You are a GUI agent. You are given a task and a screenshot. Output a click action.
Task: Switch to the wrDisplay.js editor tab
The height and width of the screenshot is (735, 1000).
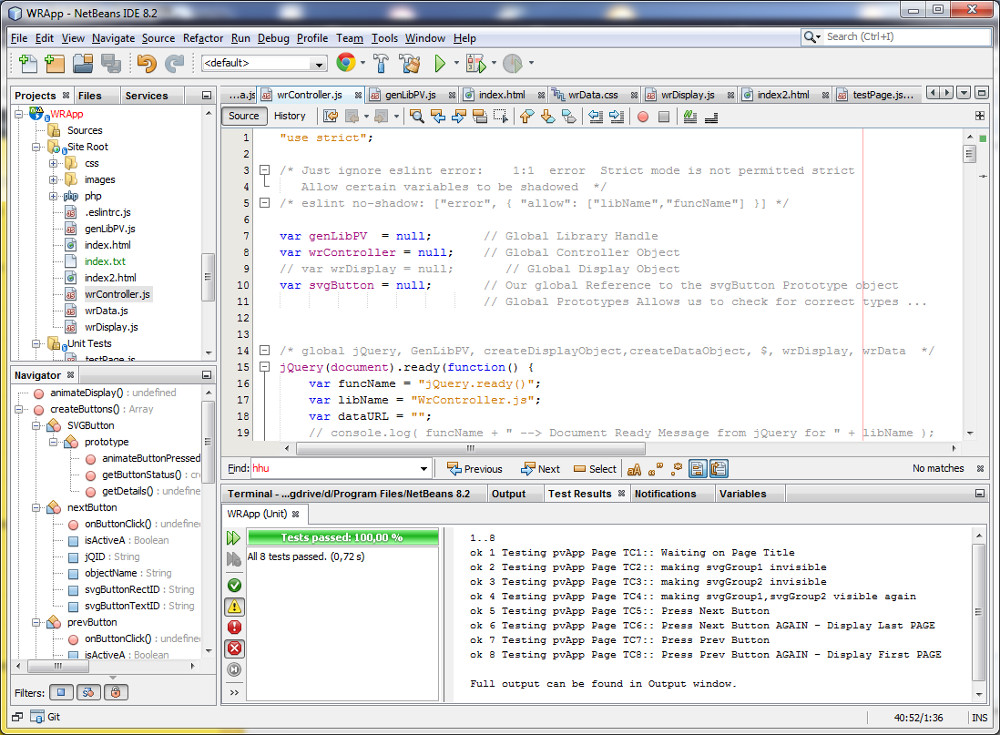tap(688, 95)
